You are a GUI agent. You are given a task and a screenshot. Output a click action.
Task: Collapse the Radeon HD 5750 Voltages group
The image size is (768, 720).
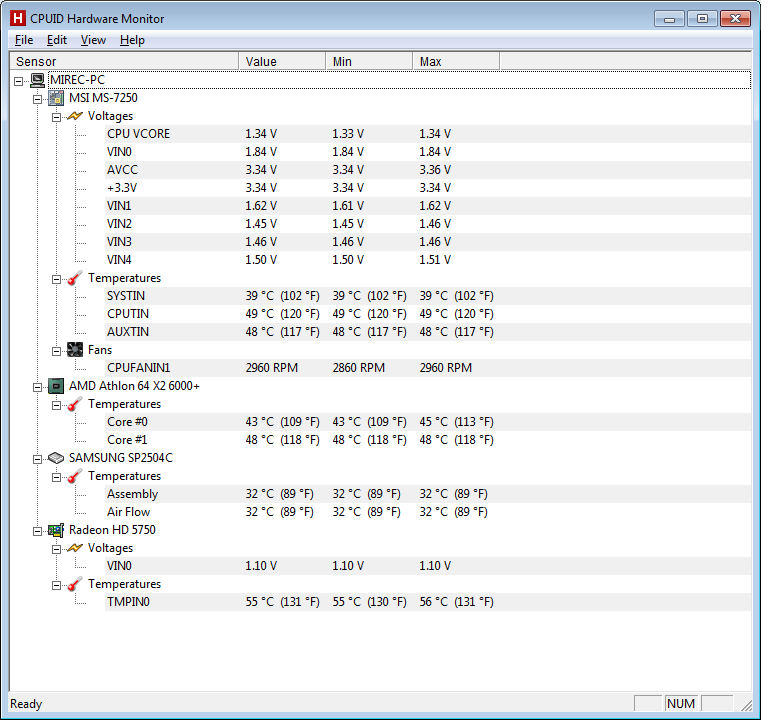[56, 549]
